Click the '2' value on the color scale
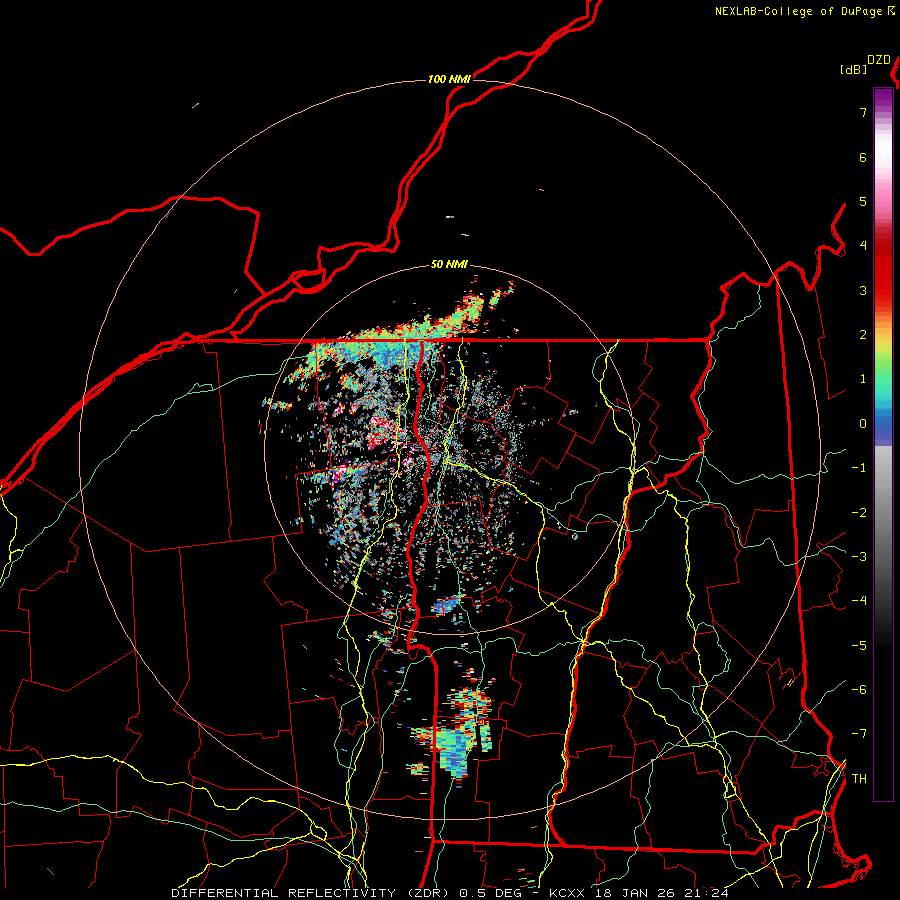 click(863, 335)
